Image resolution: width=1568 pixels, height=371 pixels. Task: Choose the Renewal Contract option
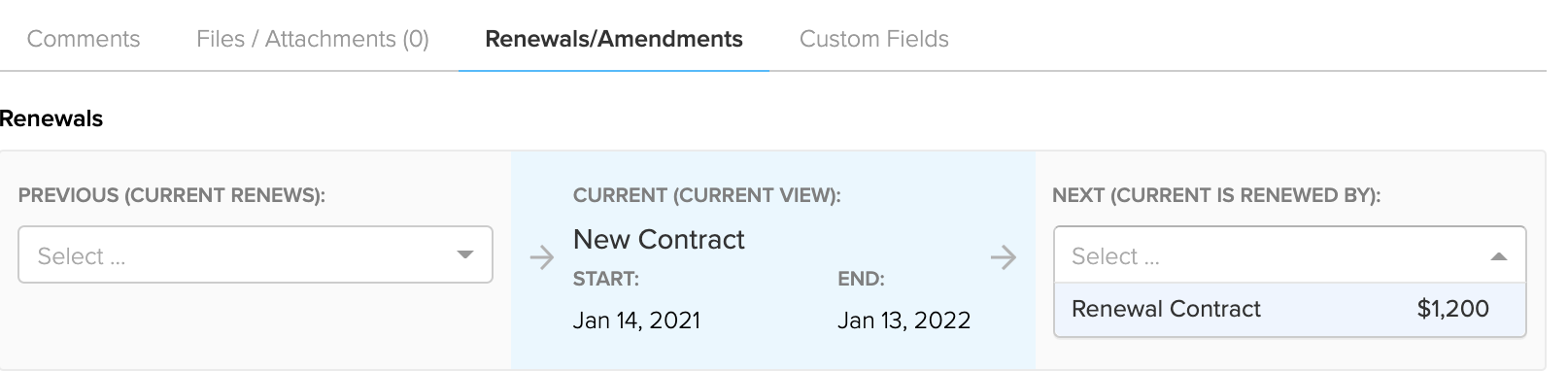pos(1290,309)
